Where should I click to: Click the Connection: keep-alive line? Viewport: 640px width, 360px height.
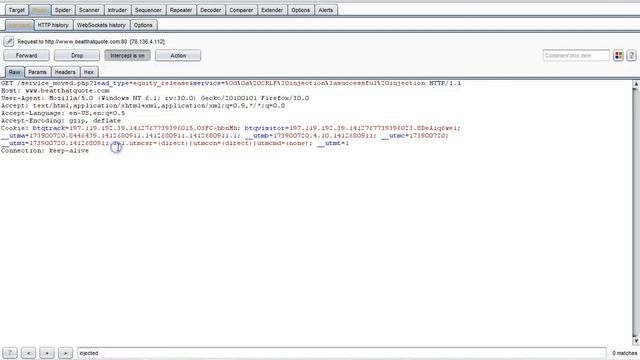(45, 151)
